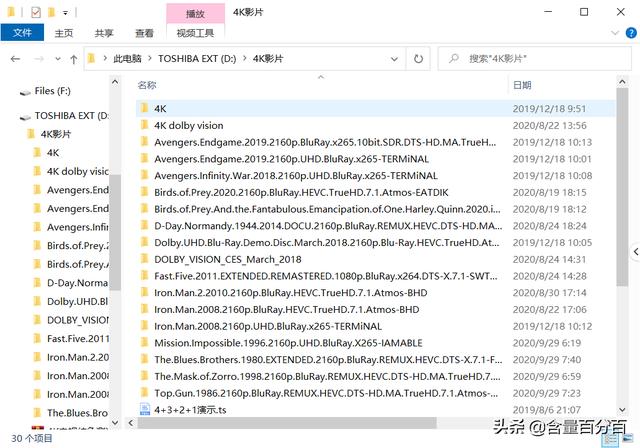This screenshot has width=640, height=448.
Task: Select Fast.Five.2011 in navigation tree
Action: coord(78,339)
